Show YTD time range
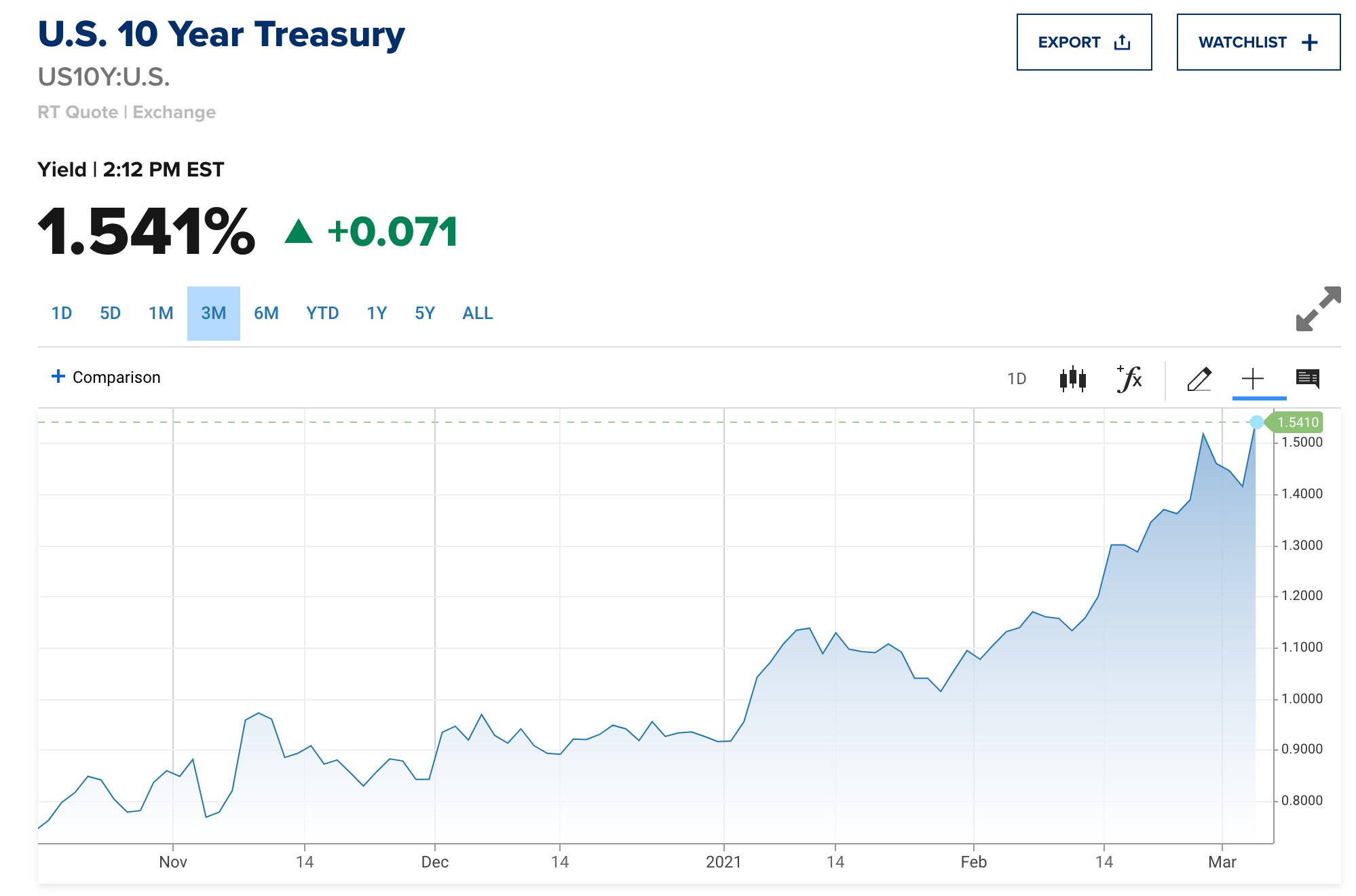Image resolution: width=1356 pixels, height=896 pixels. [322, 313]
